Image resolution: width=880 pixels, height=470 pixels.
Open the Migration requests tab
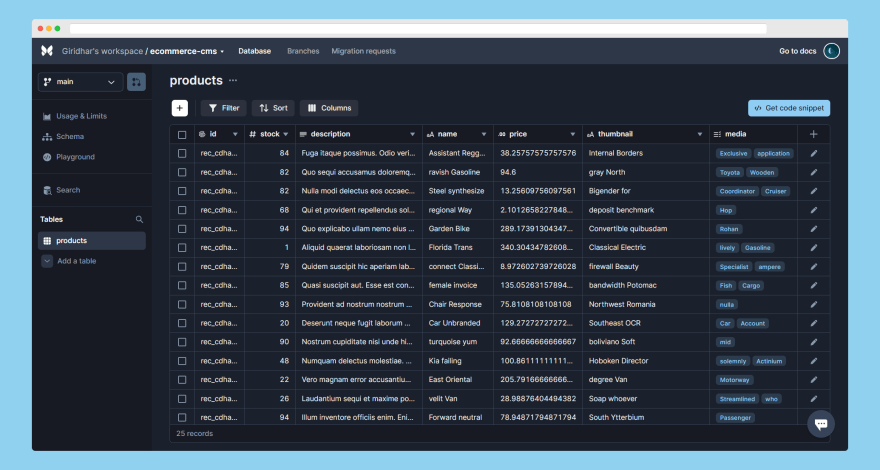[x=363, y=51]
